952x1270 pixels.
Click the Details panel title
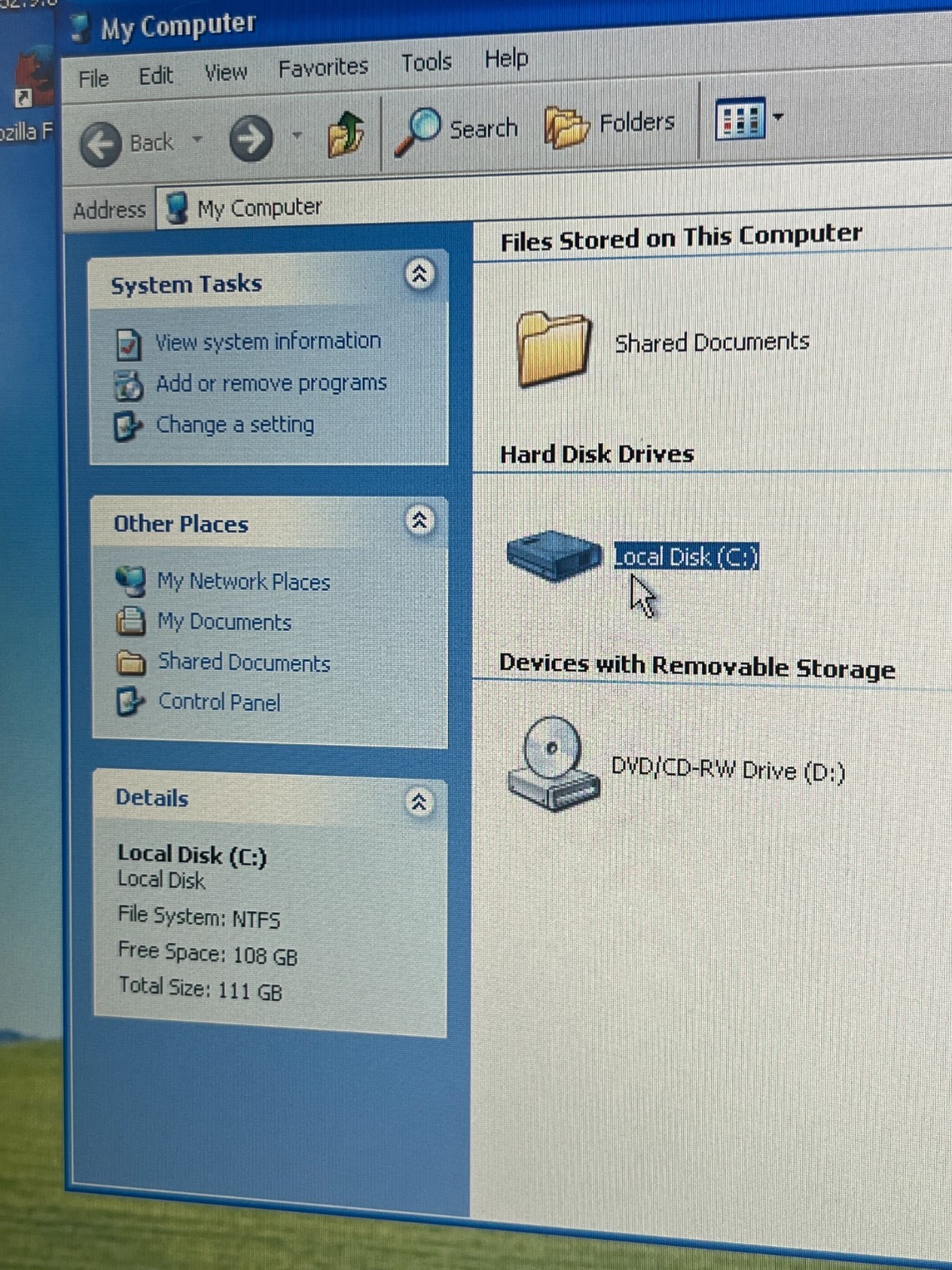[152, 798]
